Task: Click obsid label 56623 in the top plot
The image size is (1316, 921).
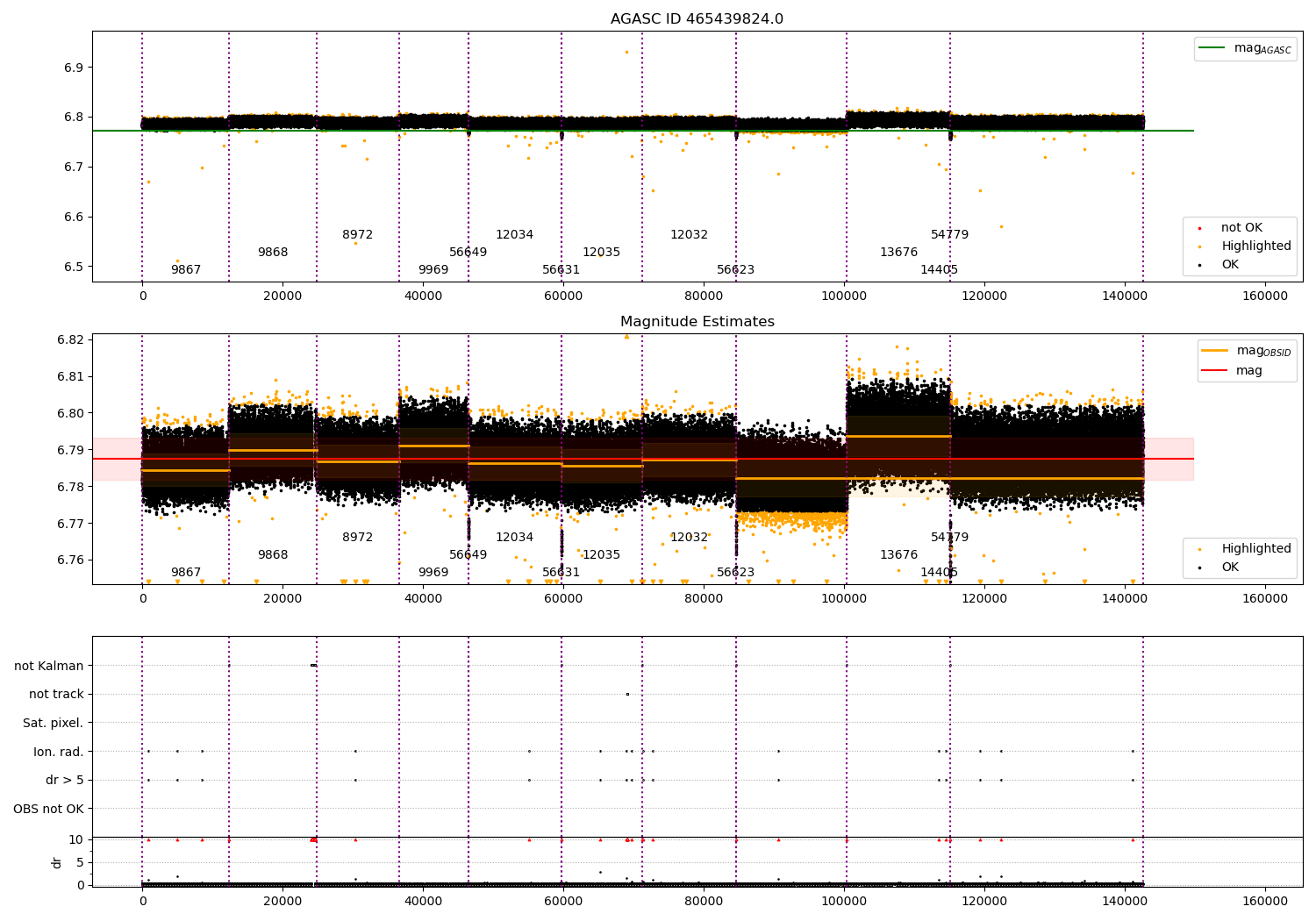Action: pyautogui.click(x=736, y=270)
